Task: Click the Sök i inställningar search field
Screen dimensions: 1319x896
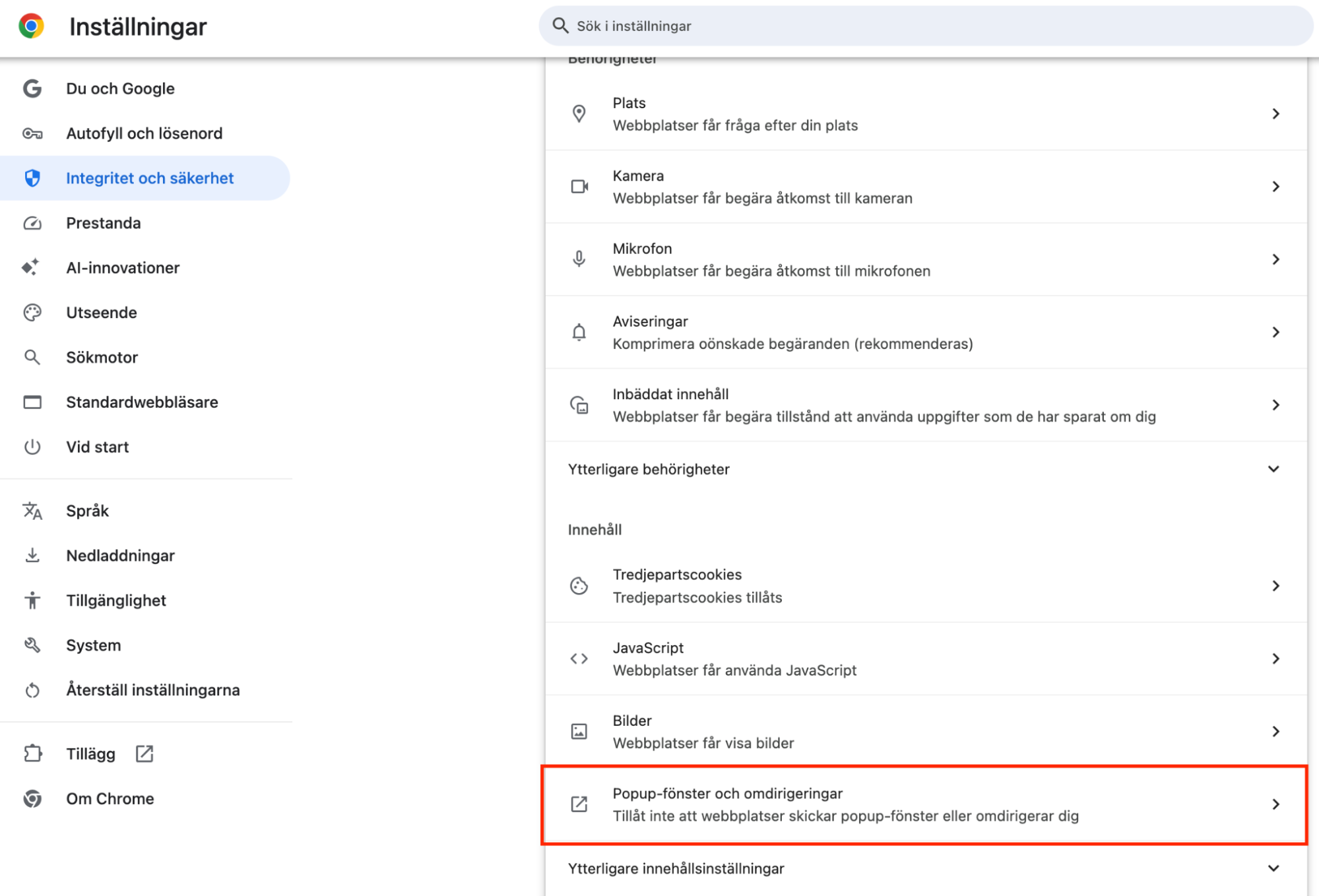Action: [926, 26]
